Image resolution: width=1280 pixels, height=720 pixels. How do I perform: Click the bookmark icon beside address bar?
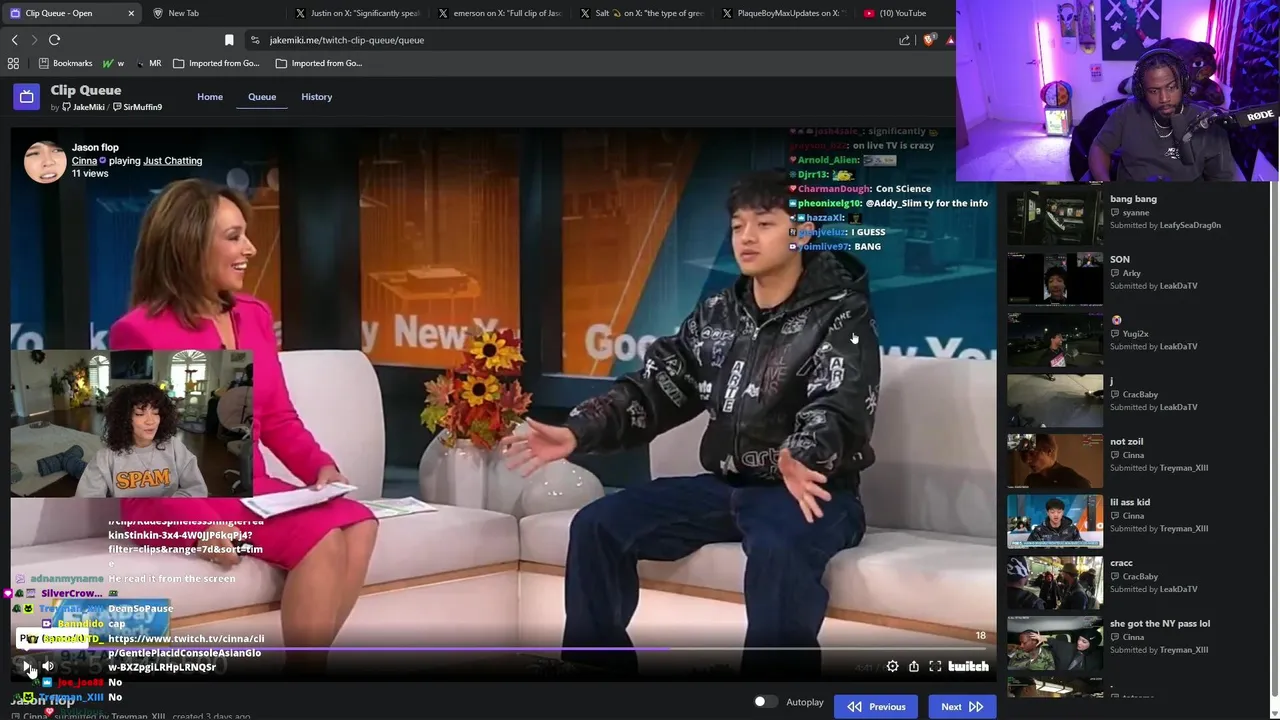click(229, 40)
